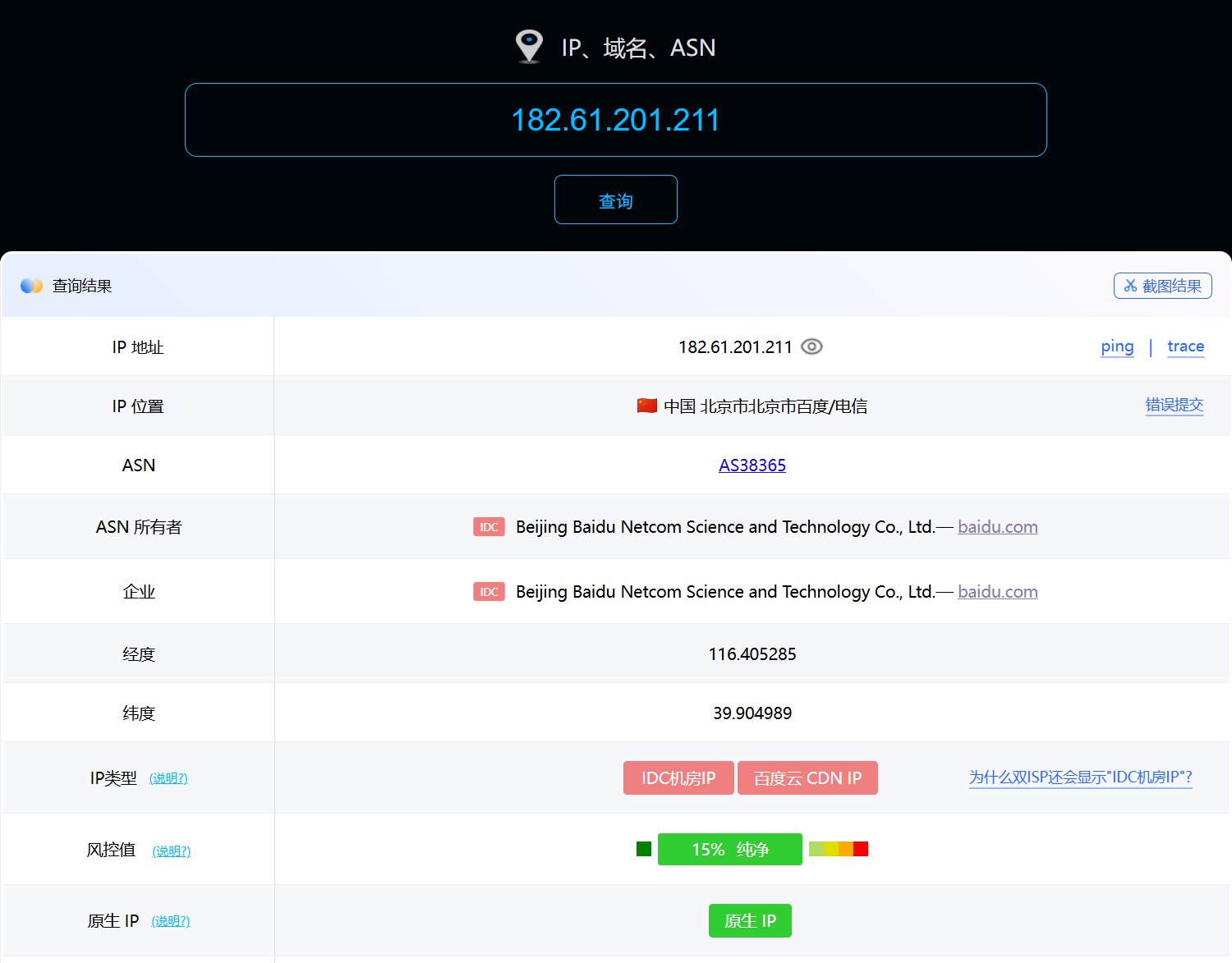
Task: Open baidu.com link in 企业 row
Action: coord(997,591)
